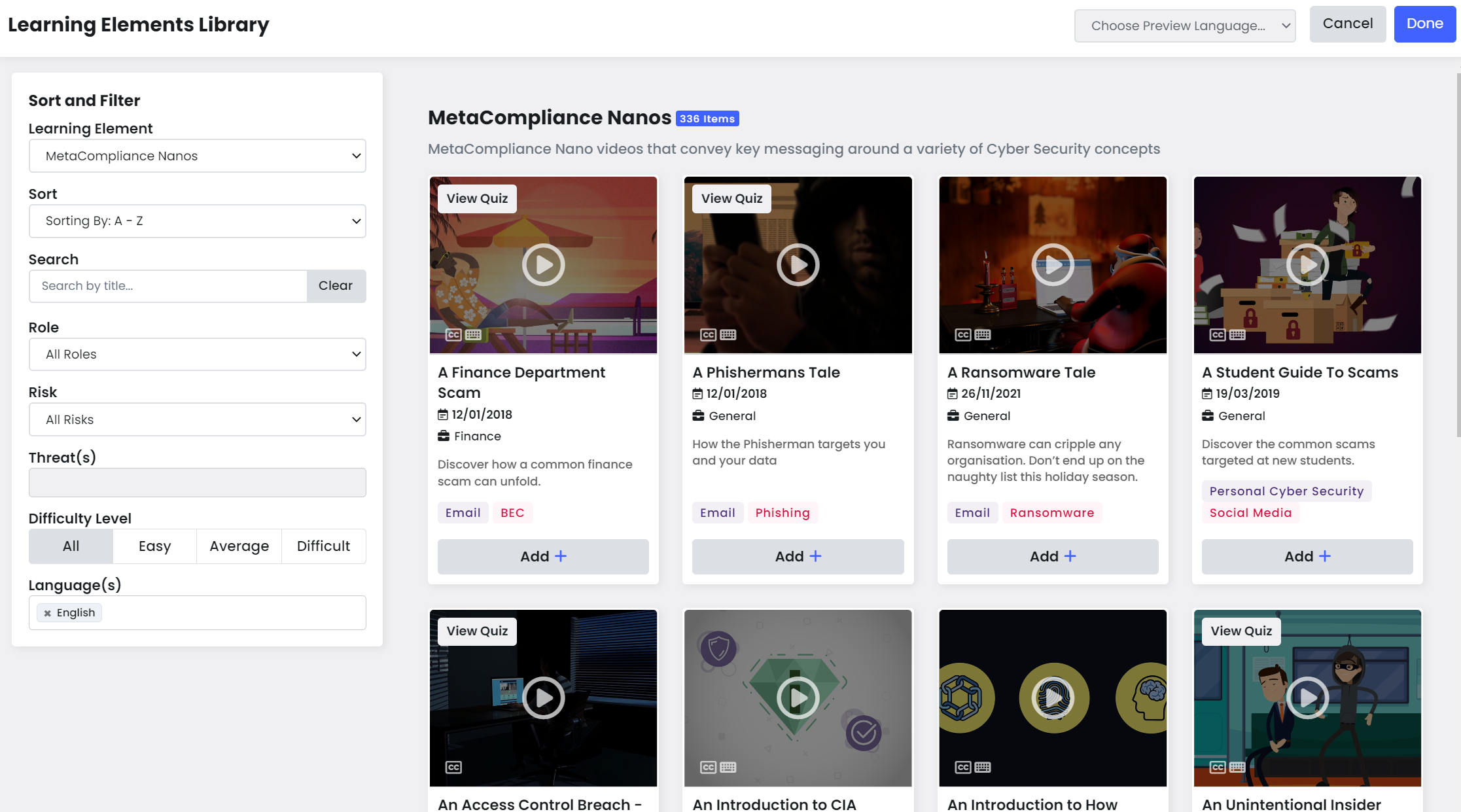Click the Ransomware threat tag

[1052, 513]
